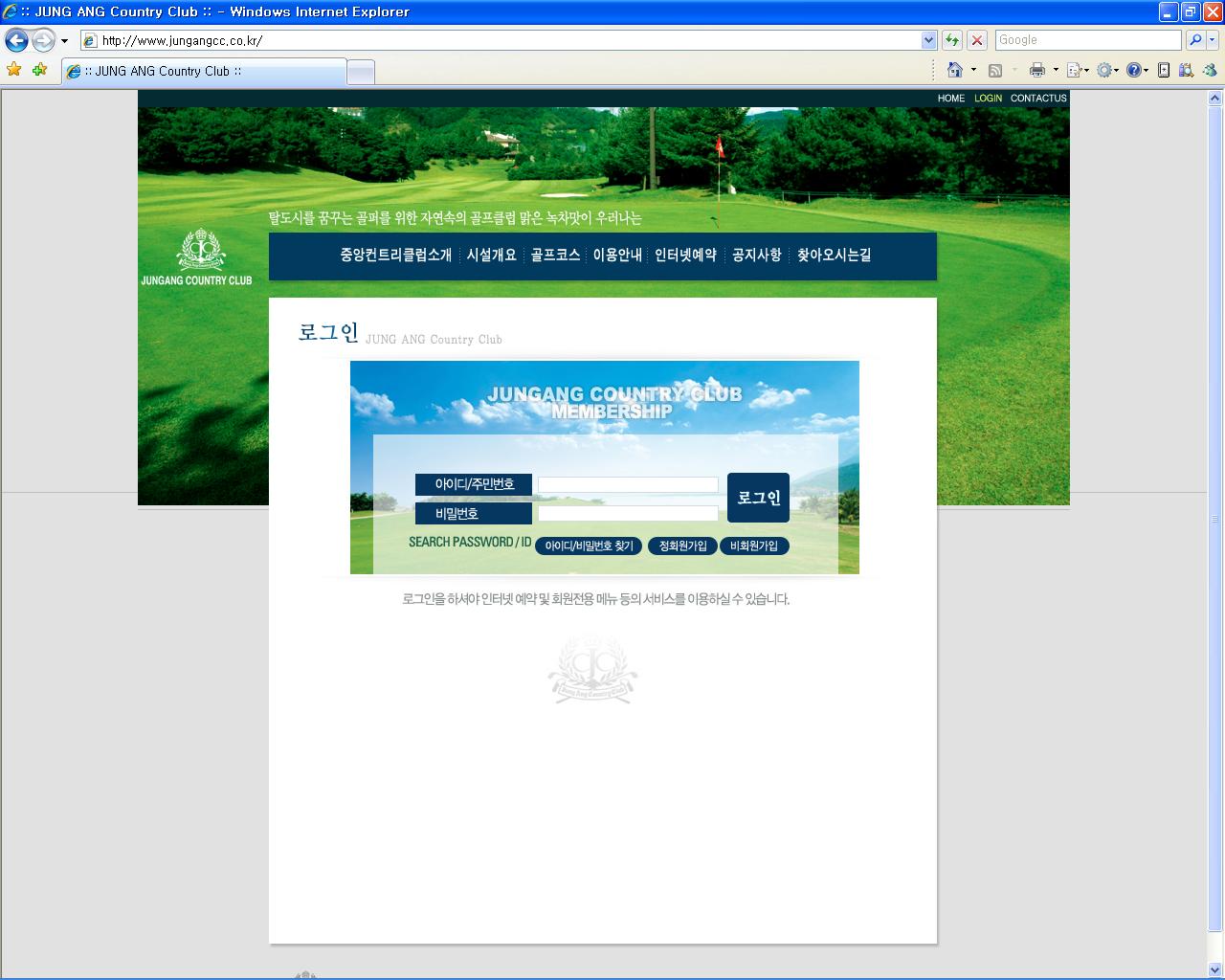This screenshot has height=980, width=1225.
Task: Click the JUNGANG COUNTRY CLUB logo
Action: 197,256
